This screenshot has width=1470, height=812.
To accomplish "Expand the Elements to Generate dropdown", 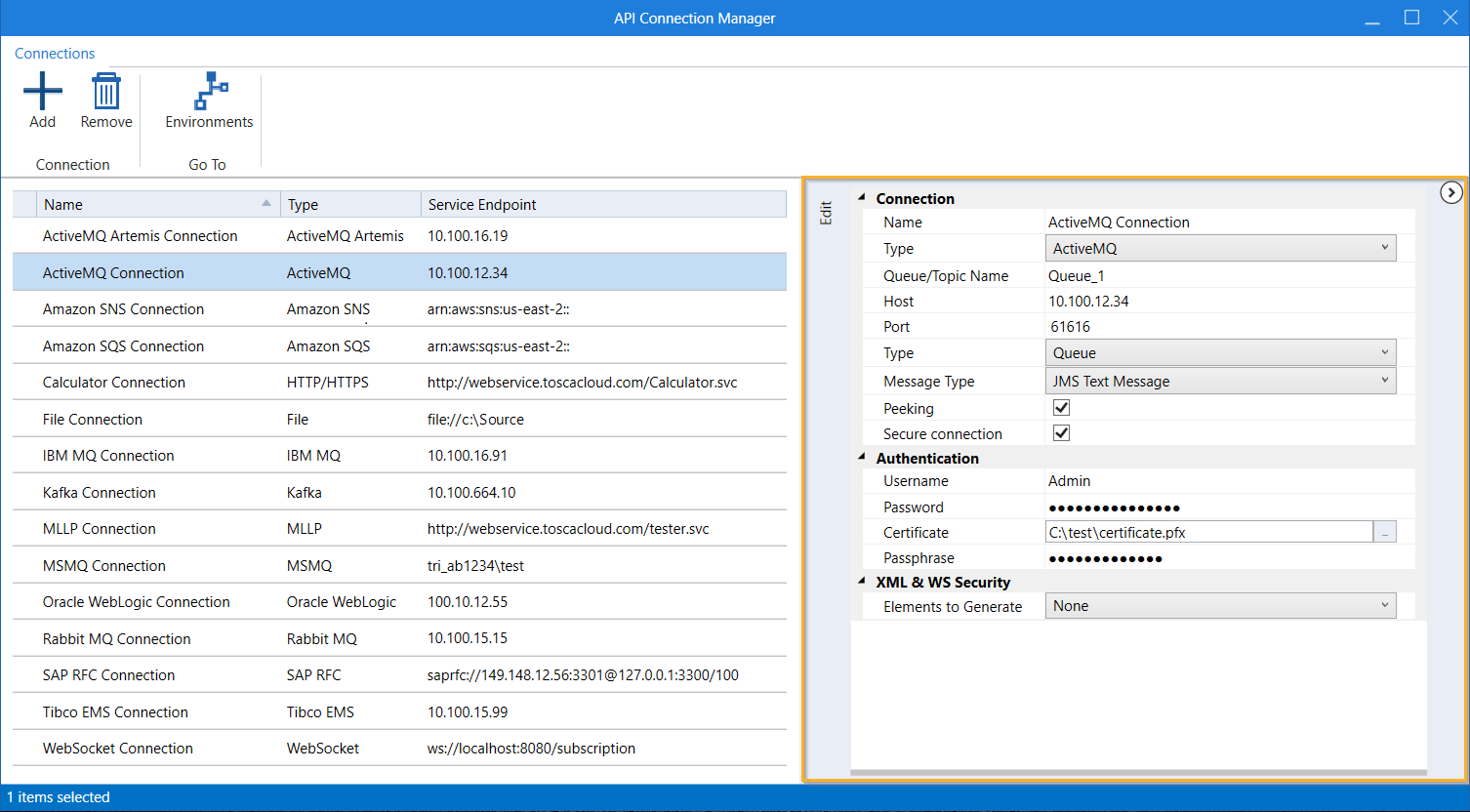I will coord(1220,606).
